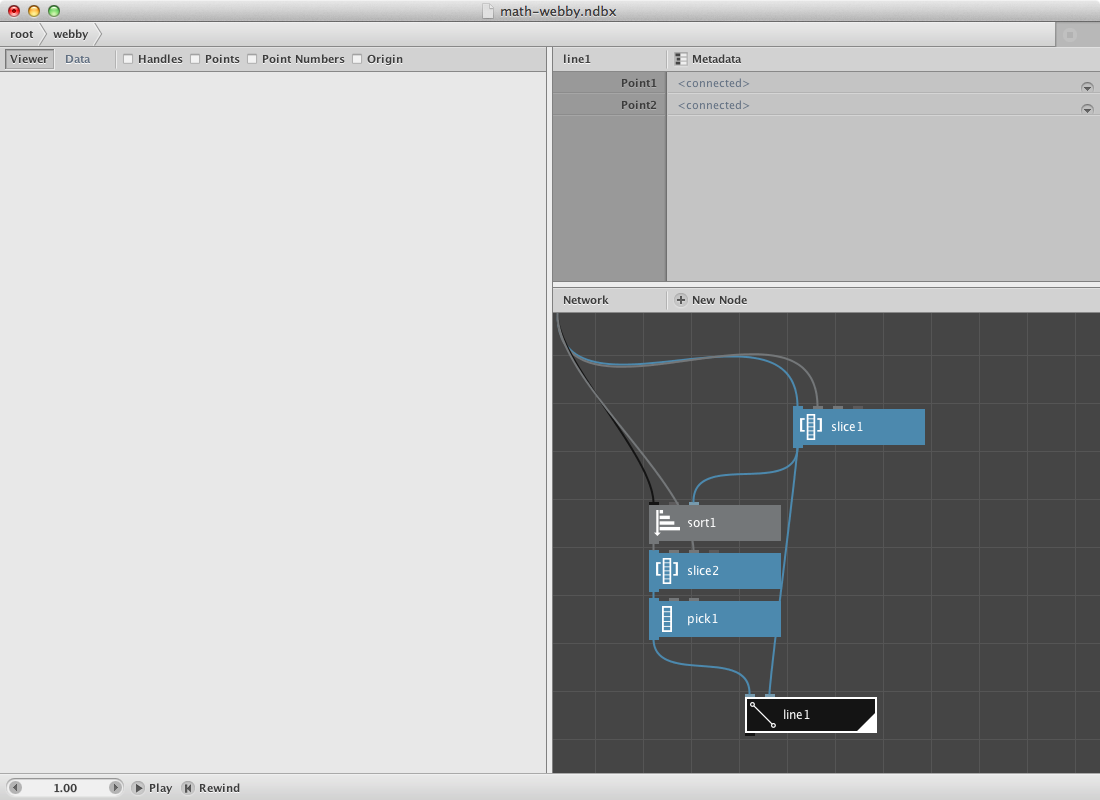Click the line1 node icon
The width and height of the screenshot is (1100, 800).
coord(763,715)
